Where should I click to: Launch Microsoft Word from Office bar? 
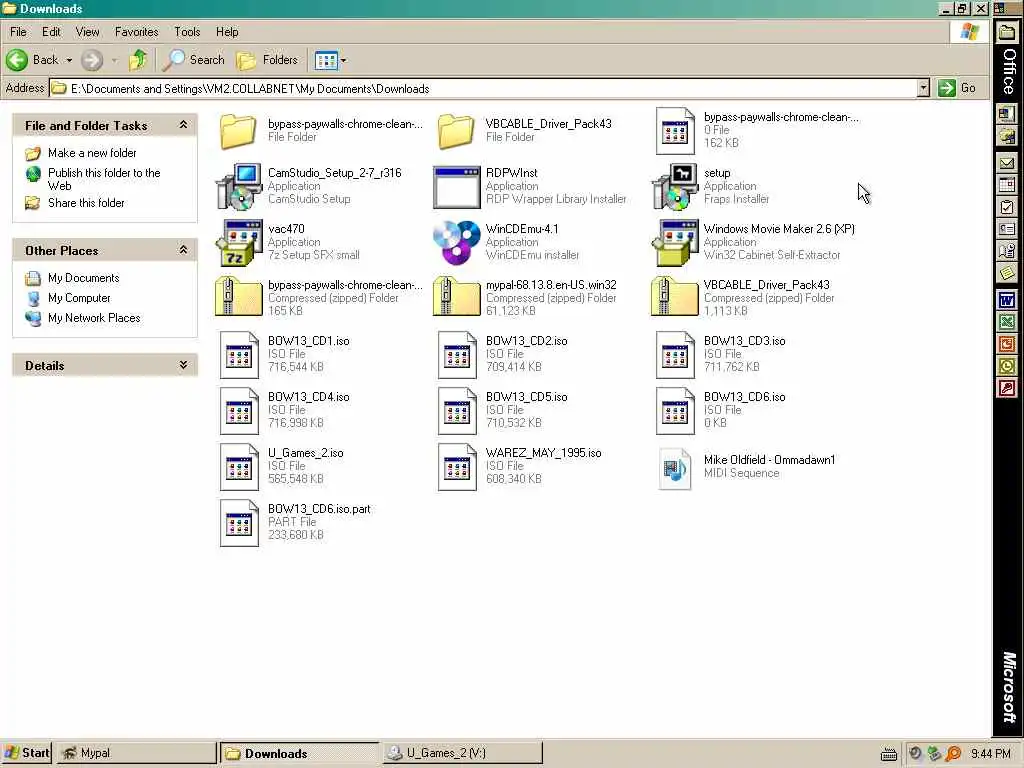(1006, 300)
